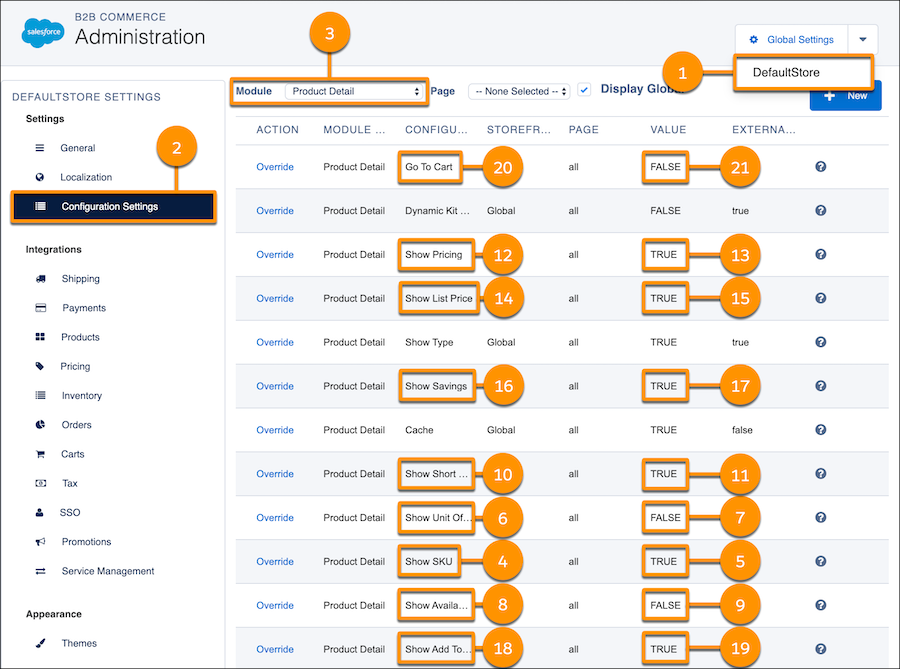Click Override for the Cache row
The height and width of the screenshot is (669, 900).
[x=275, y=430]
